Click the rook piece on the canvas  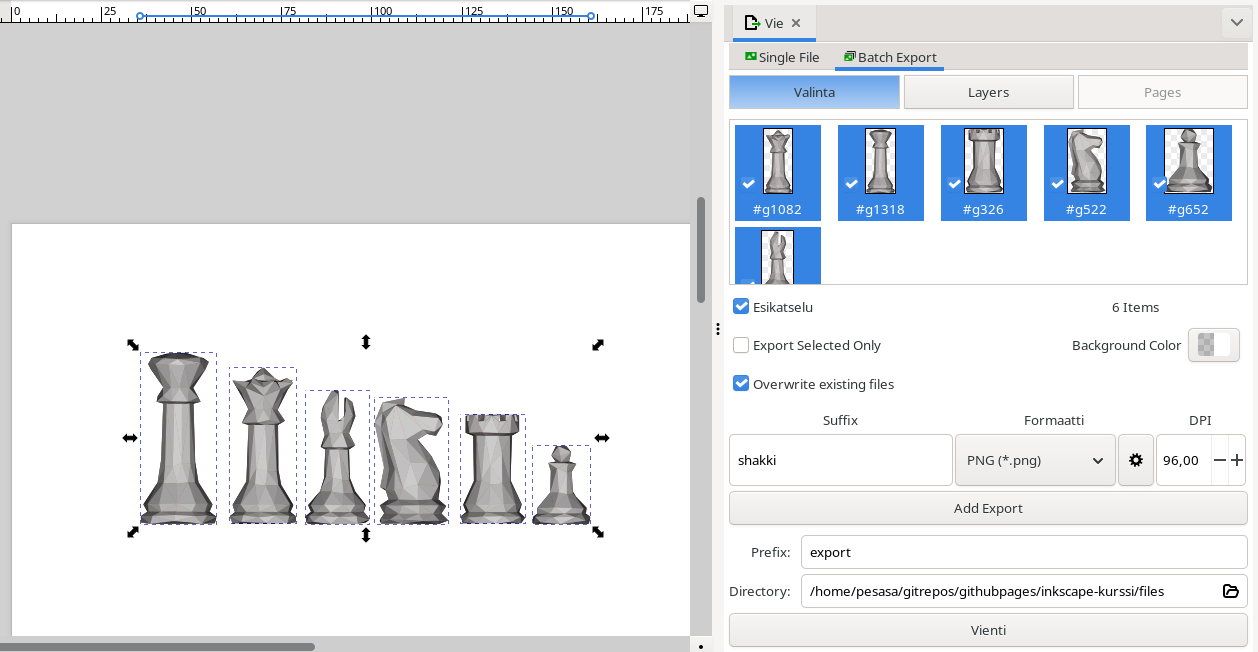click(x=493, y=469)
